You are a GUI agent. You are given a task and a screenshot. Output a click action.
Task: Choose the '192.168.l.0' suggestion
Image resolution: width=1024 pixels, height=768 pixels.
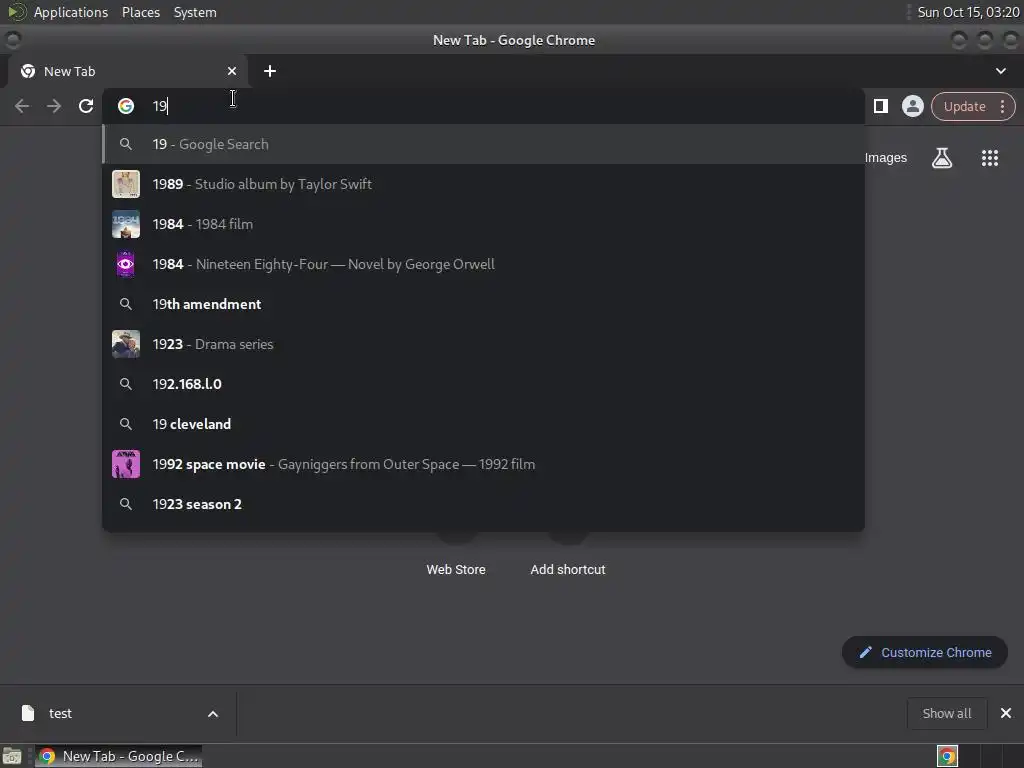point(483,384)
